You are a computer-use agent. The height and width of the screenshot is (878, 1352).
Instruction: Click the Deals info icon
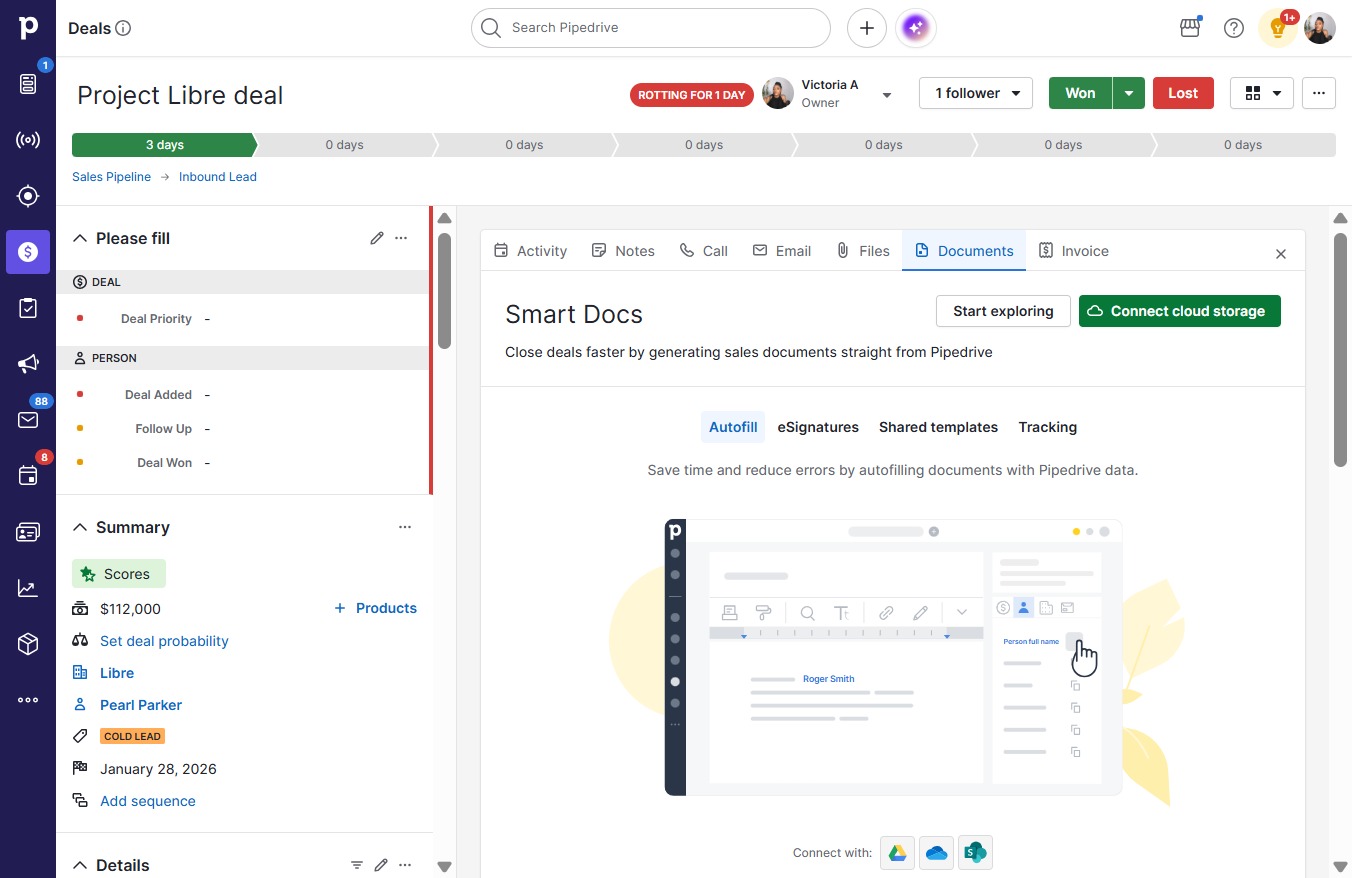pos(124,28)
